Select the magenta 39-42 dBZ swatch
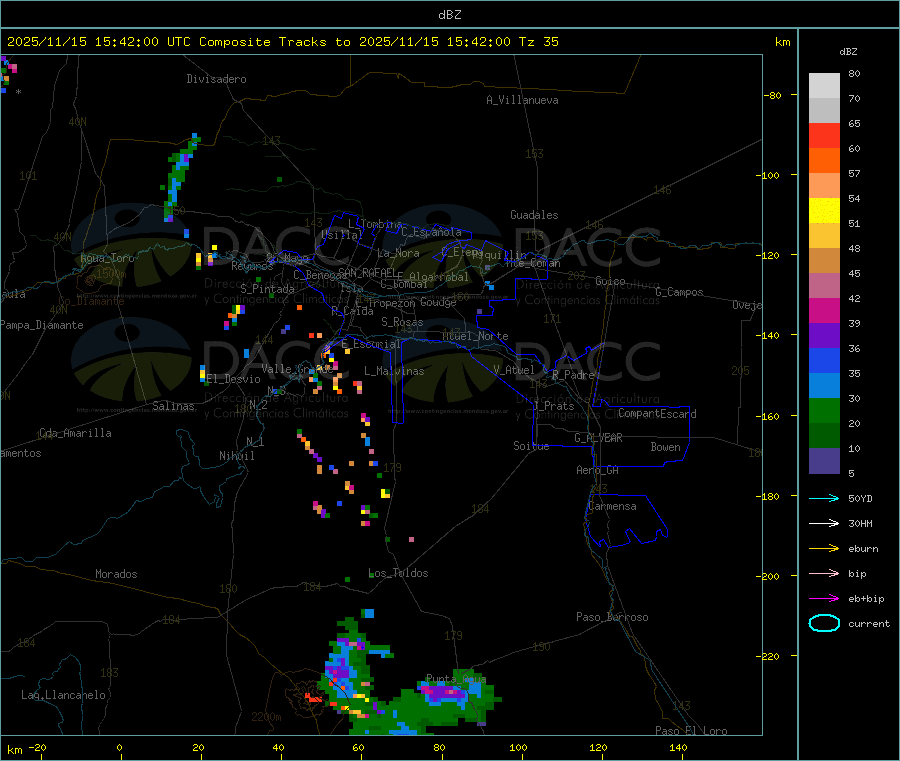This screenshot has width=900, height=761. click(824, 310)
